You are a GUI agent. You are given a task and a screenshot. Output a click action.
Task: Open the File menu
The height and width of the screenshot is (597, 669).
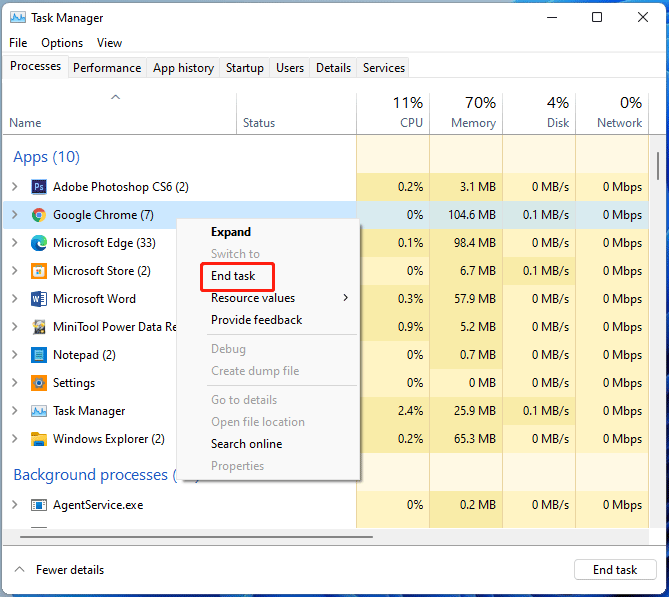18,43
